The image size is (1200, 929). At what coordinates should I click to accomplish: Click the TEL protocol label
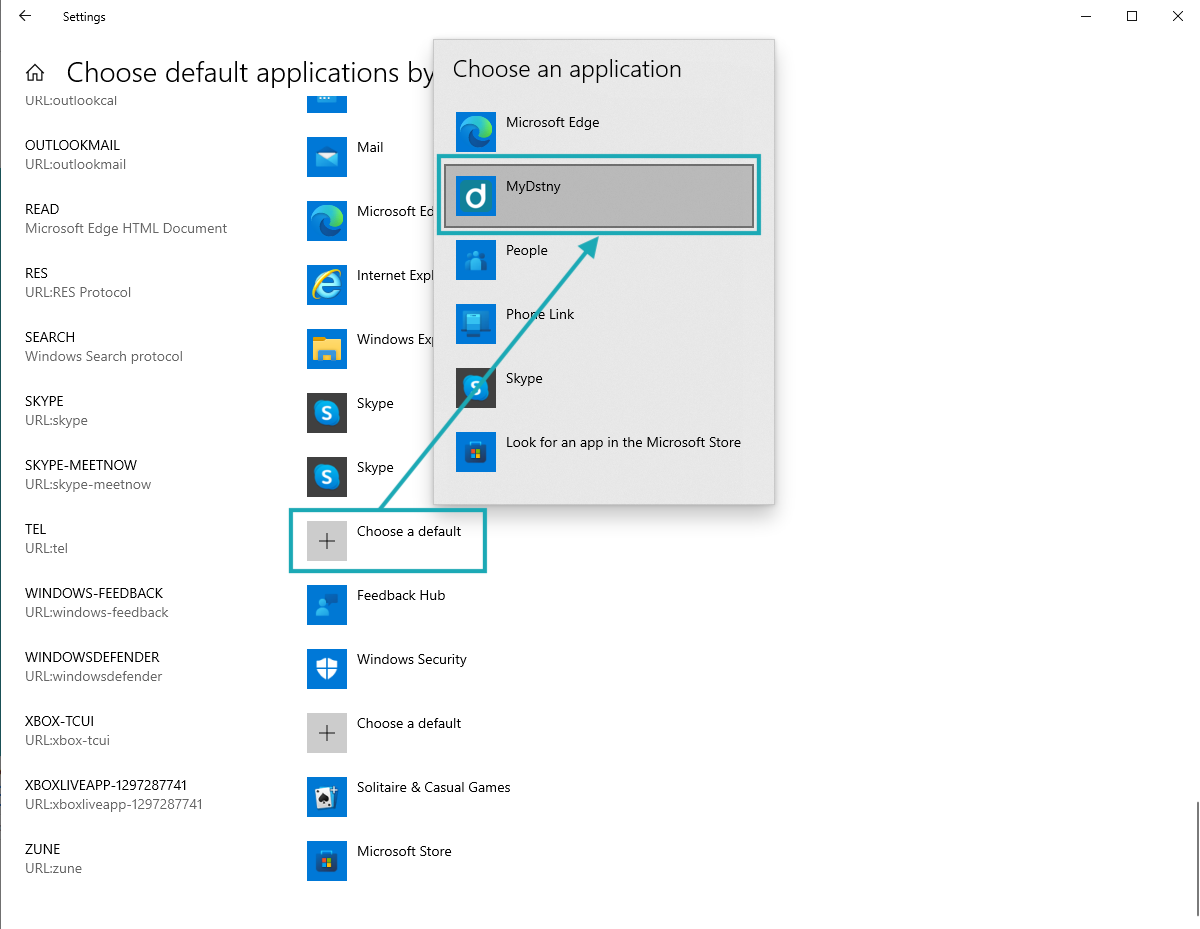pyautogui.click(x=36, y=529)
